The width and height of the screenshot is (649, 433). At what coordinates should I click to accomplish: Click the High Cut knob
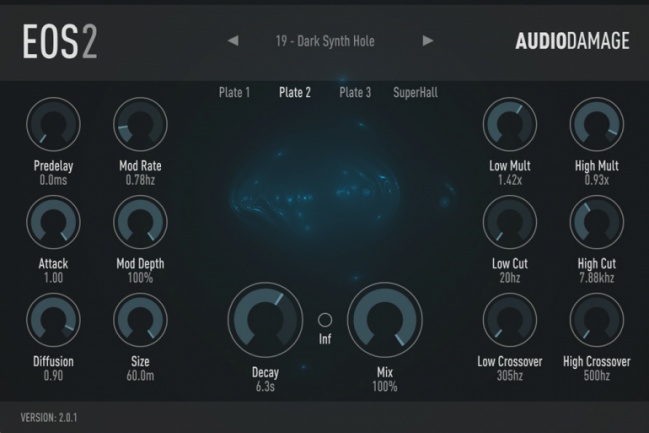coord(596,222)
